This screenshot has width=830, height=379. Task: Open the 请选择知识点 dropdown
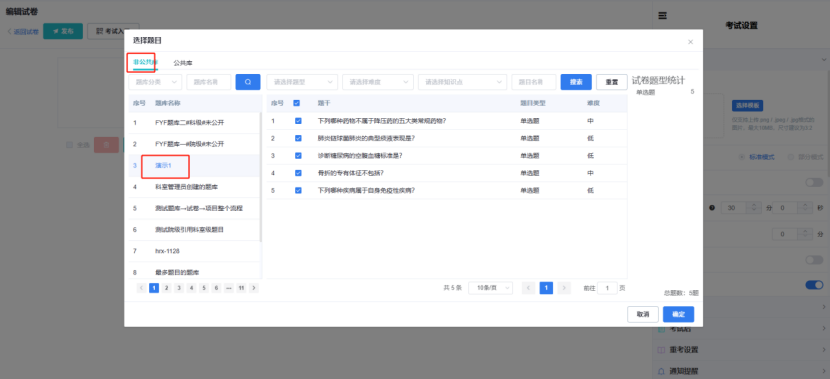(463, 82)
